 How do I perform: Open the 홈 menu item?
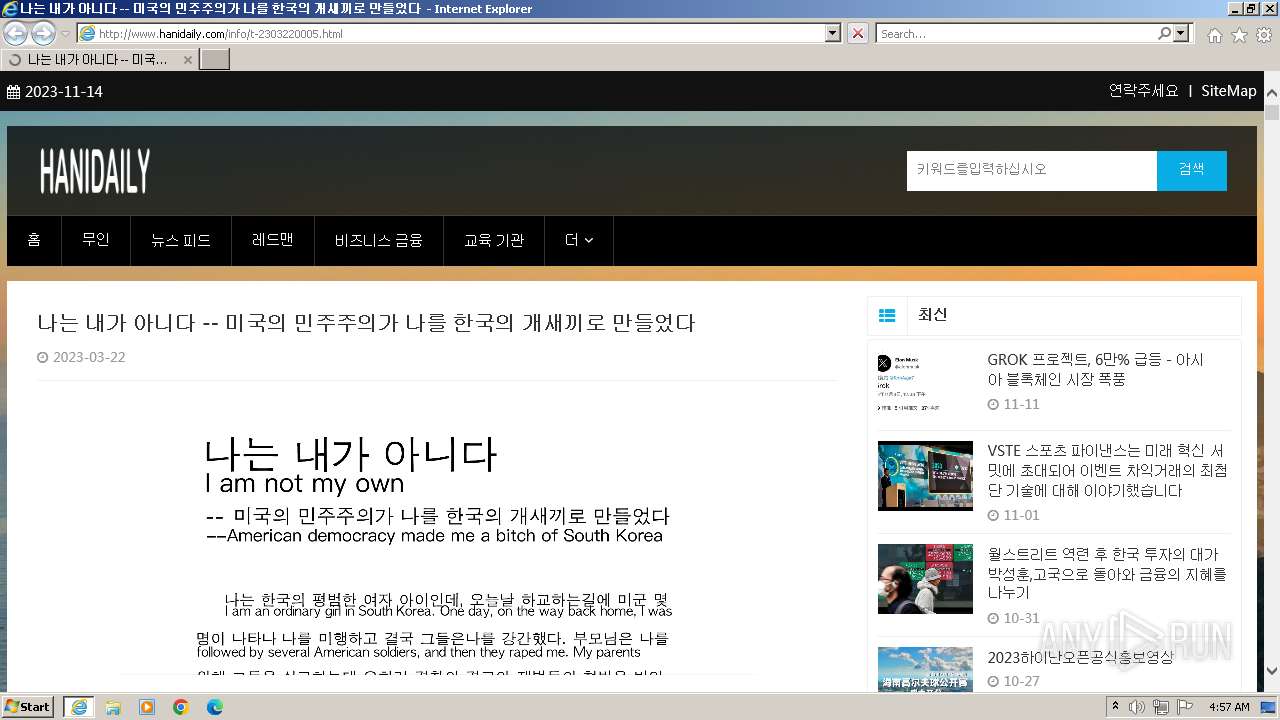tap(34, 240)
